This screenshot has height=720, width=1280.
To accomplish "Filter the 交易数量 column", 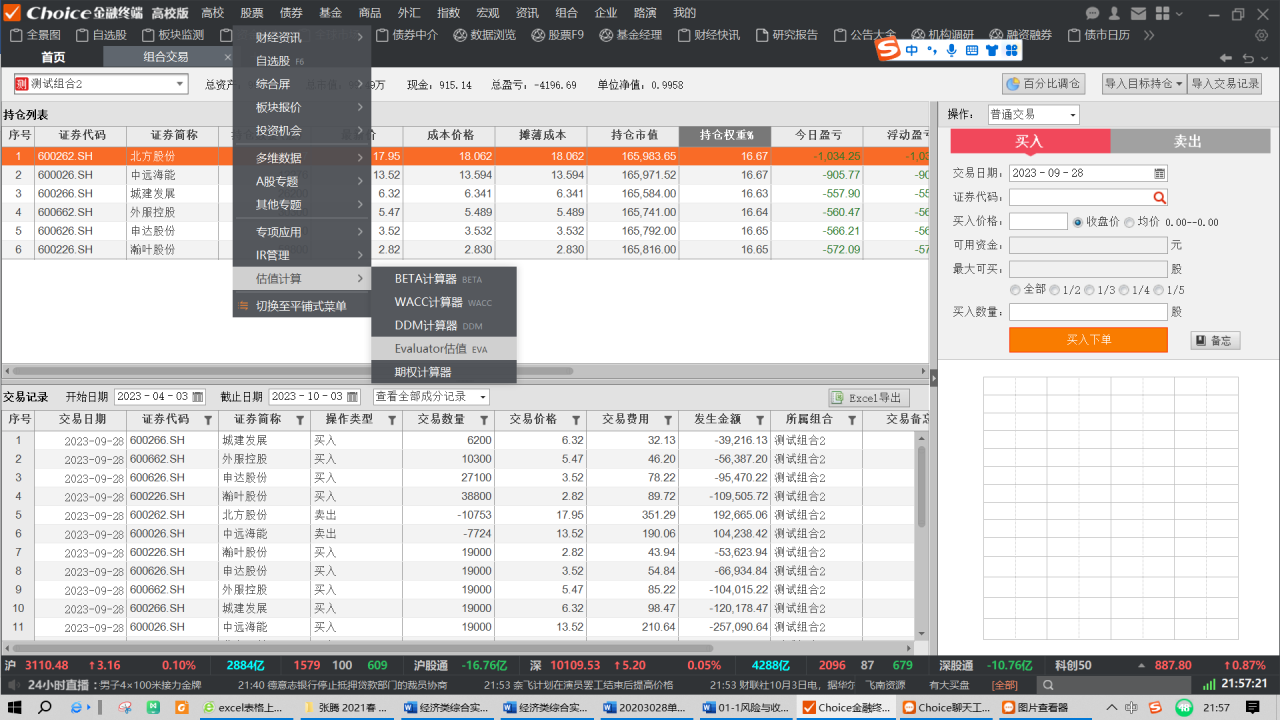I will coord(484,420).
